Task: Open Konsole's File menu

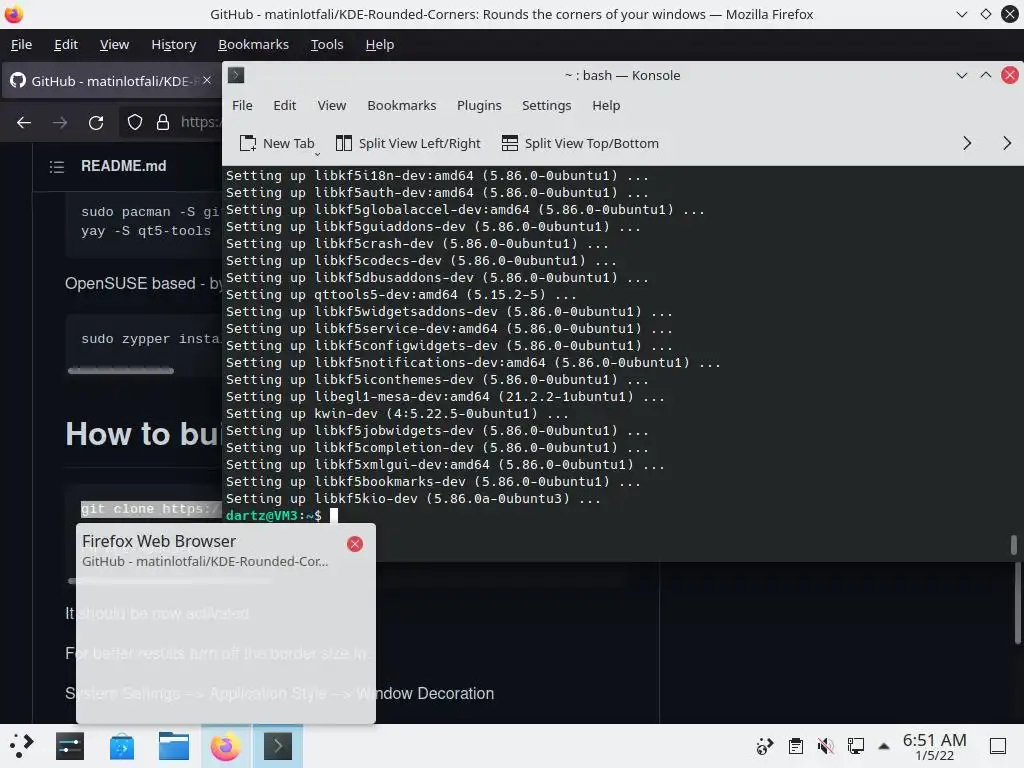Action: [x=242, y=105]
